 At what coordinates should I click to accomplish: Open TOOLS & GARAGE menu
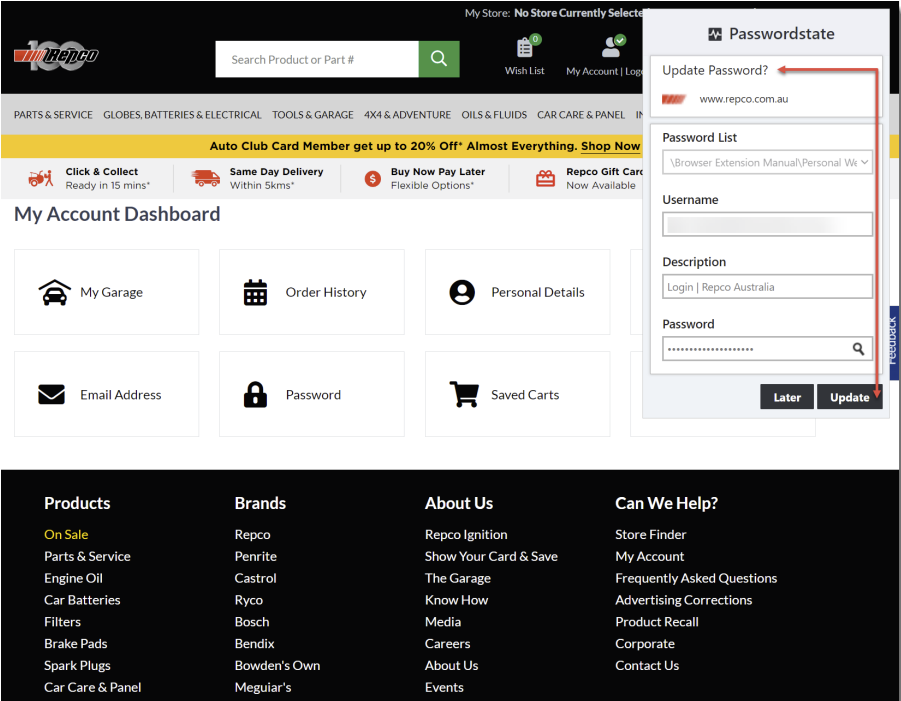(313, 114)
